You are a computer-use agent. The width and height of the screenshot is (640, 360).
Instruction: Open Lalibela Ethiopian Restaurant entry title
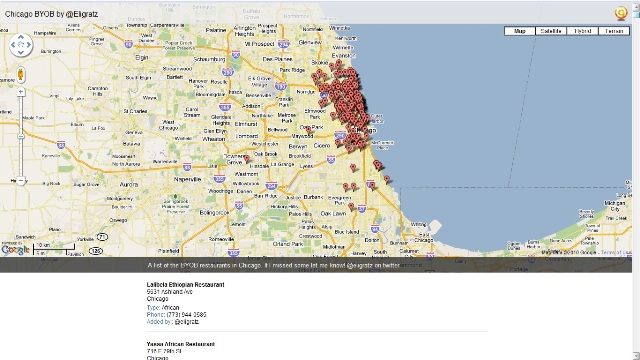(x=185, y=284)
